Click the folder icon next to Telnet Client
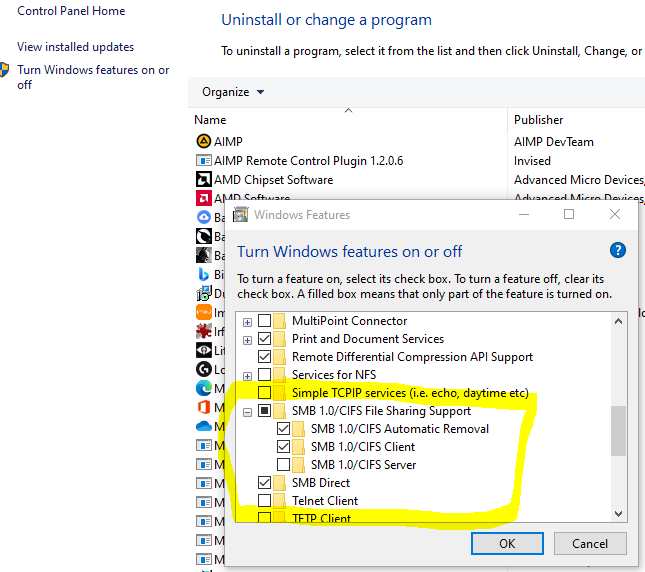 [279, 500]
